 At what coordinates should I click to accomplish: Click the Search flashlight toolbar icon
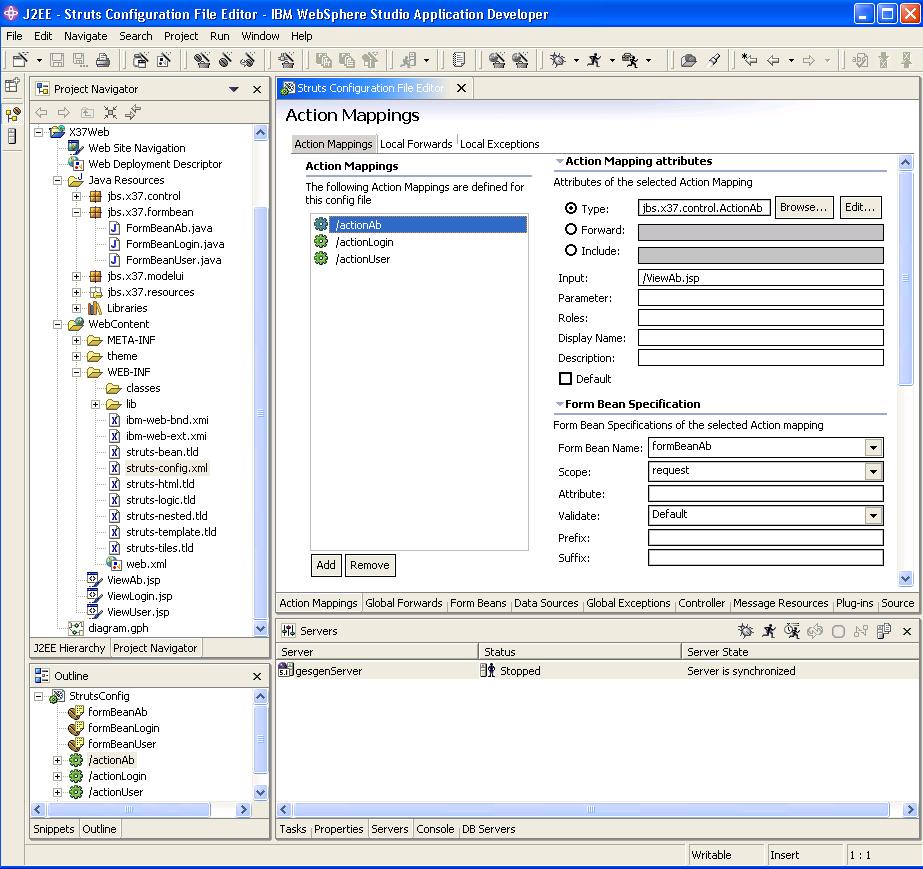pyautogui.click(x=715, y=59)
